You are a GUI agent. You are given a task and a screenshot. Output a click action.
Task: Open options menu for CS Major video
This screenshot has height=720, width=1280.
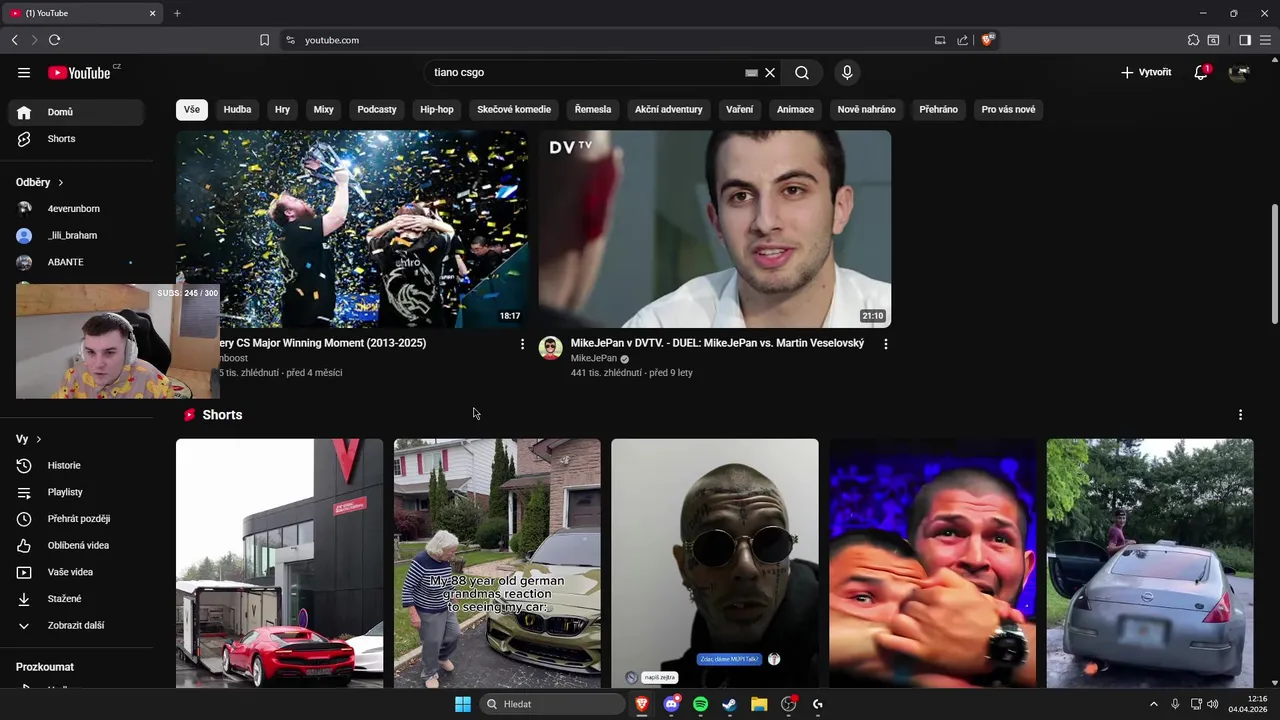point(522,344)
